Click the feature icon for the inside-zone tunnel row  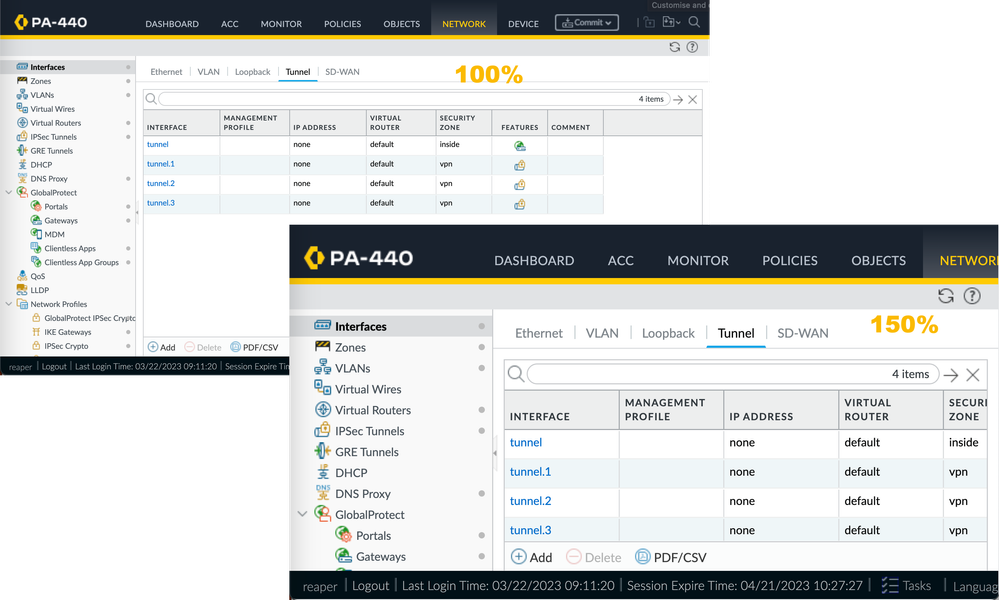pyautogui.click(x=520, y=145)
